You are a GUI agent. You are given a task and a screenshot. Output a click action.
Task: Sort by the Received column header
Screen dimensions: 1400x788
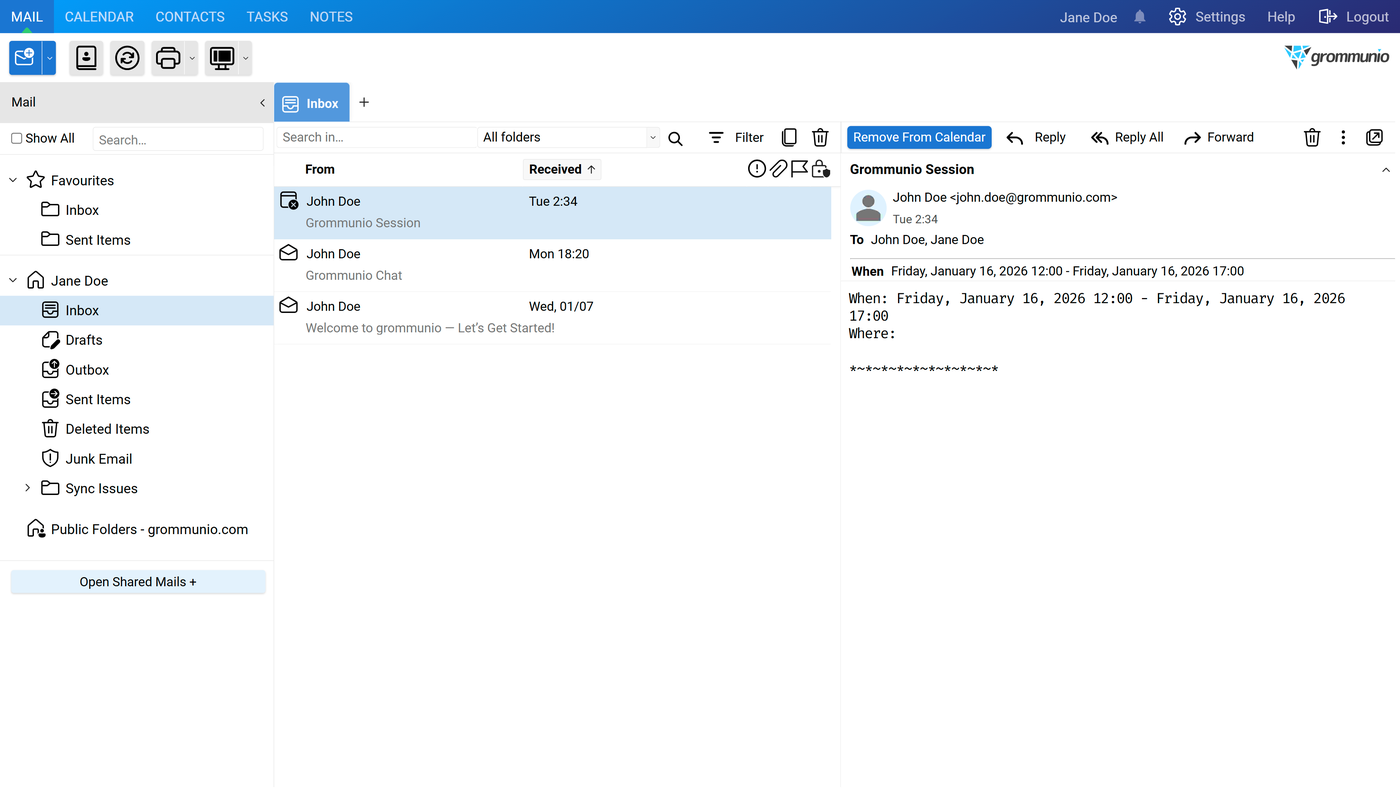[x=562, y=169]
